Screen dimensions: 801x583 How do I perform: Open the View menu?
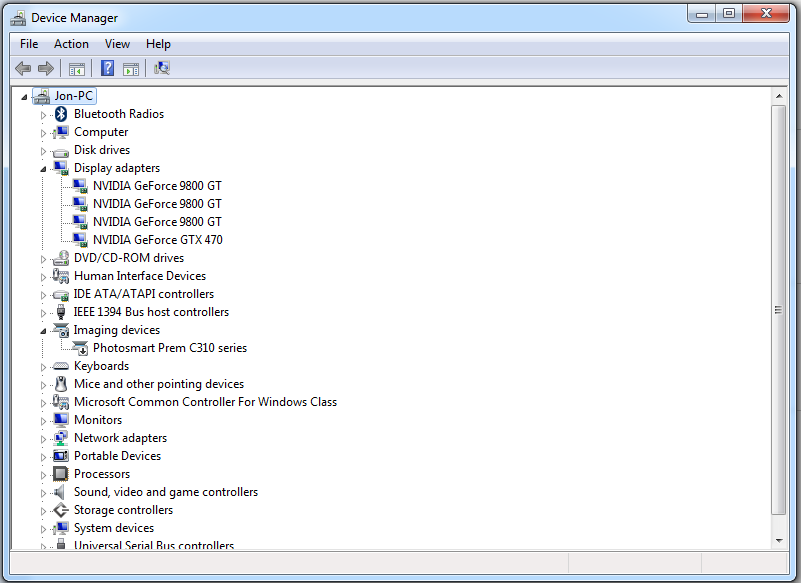click(117, 44)
